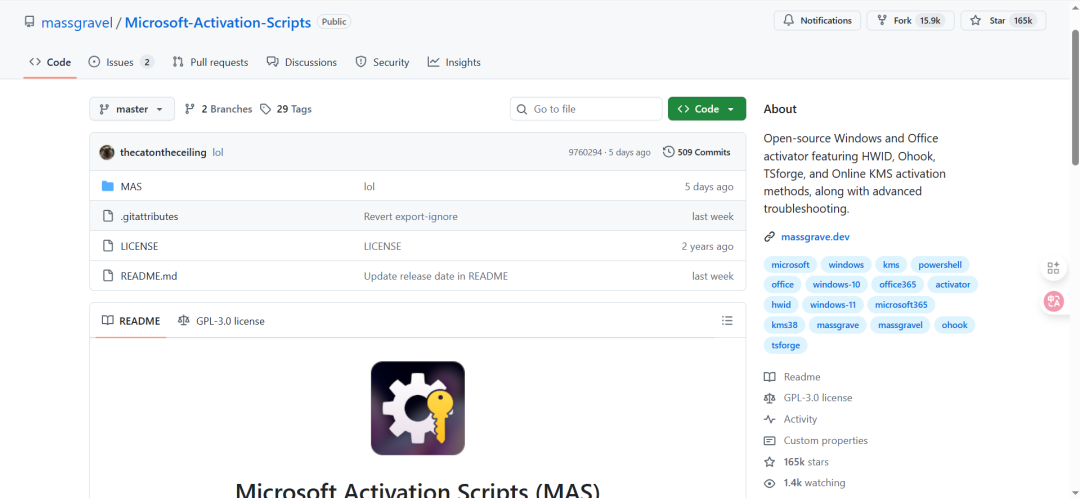Click the Custom properties note icon
Image resolution: width=1080 pixels, height=498 pixels.
(769, 441)
